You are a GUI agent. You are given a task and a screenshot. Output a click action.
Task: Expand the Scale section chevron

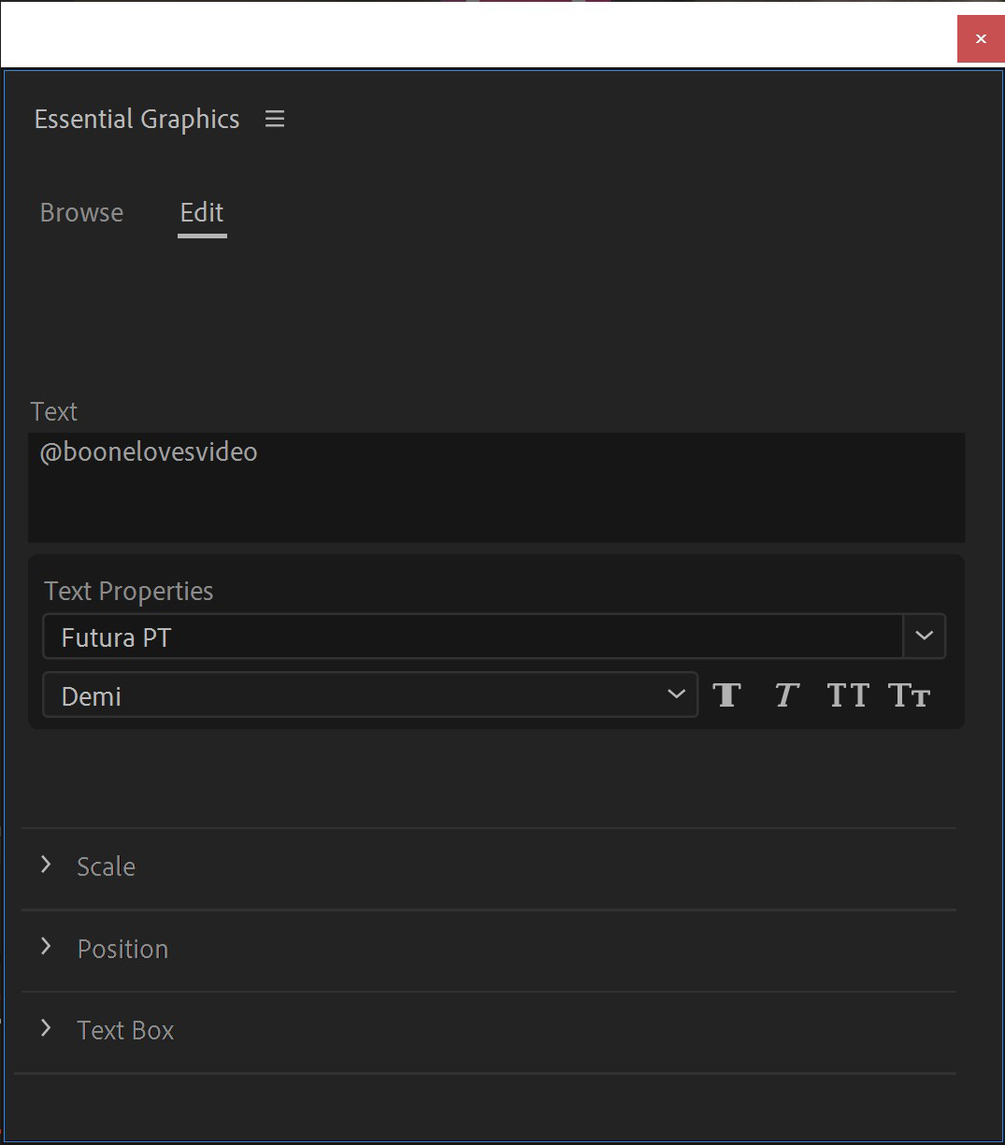pos(46,865)
